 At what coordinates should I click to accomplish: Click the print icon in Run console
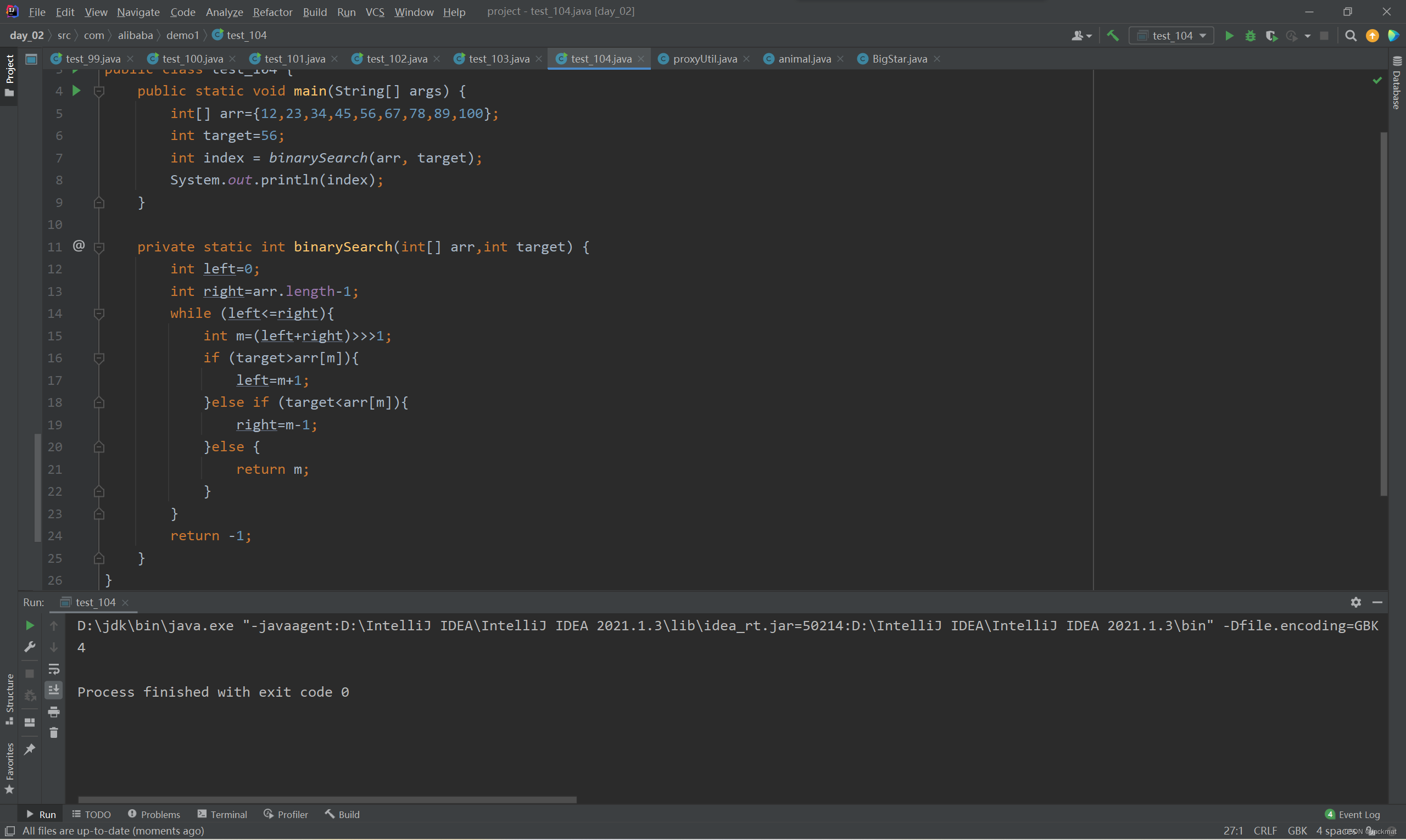click(x=54, y=712)
